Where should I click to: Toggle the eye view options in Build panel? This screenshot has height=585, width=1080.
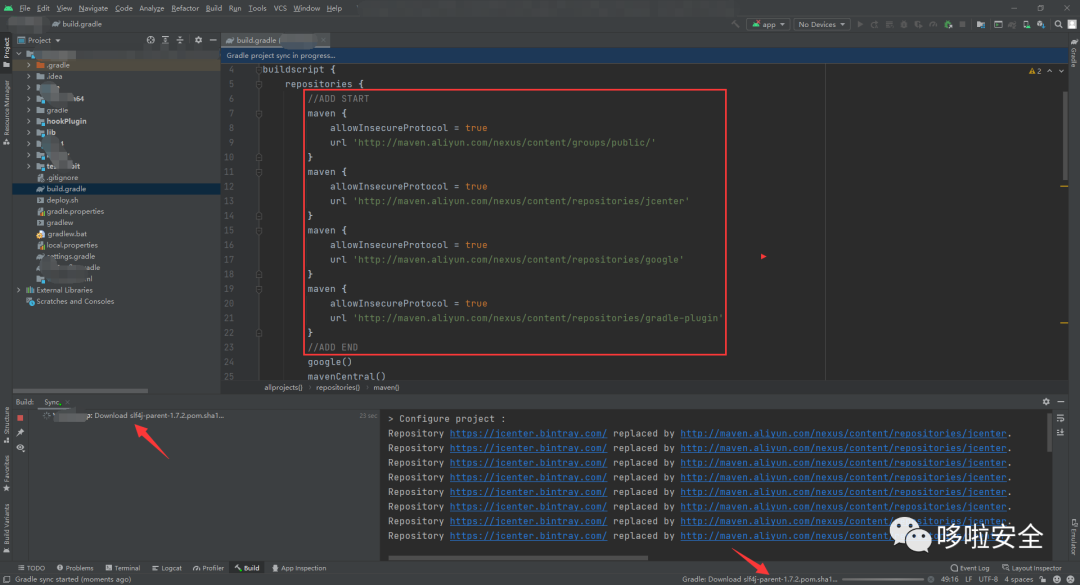[x=20, y=448]
